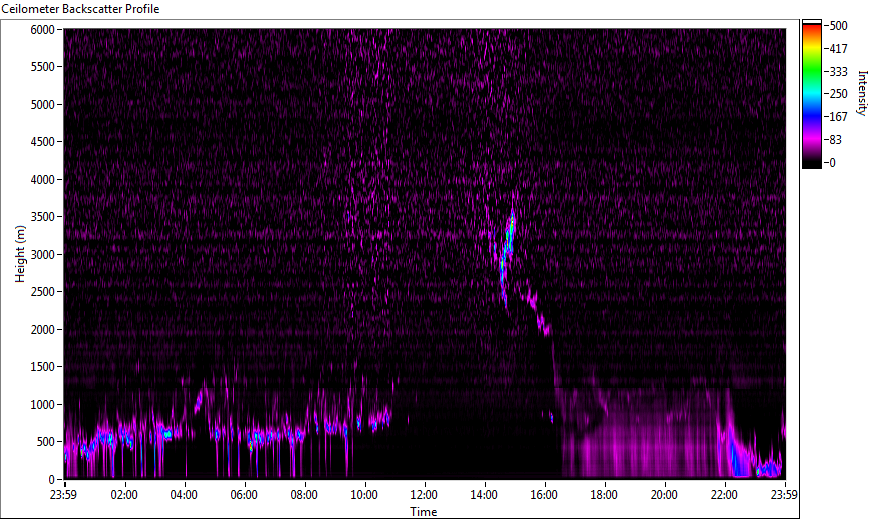Screen dimensions: 872x519
Task: Click the Time axis title
Action: 424,511
